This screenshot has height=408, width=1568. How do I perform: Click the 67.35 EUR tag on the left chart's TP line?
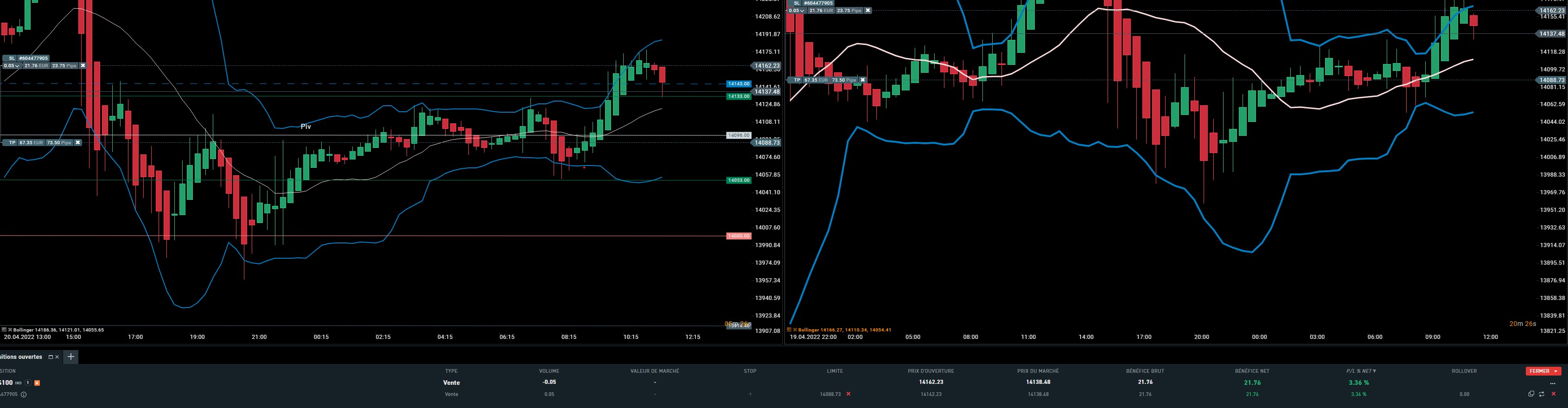[x=31, y=142]
